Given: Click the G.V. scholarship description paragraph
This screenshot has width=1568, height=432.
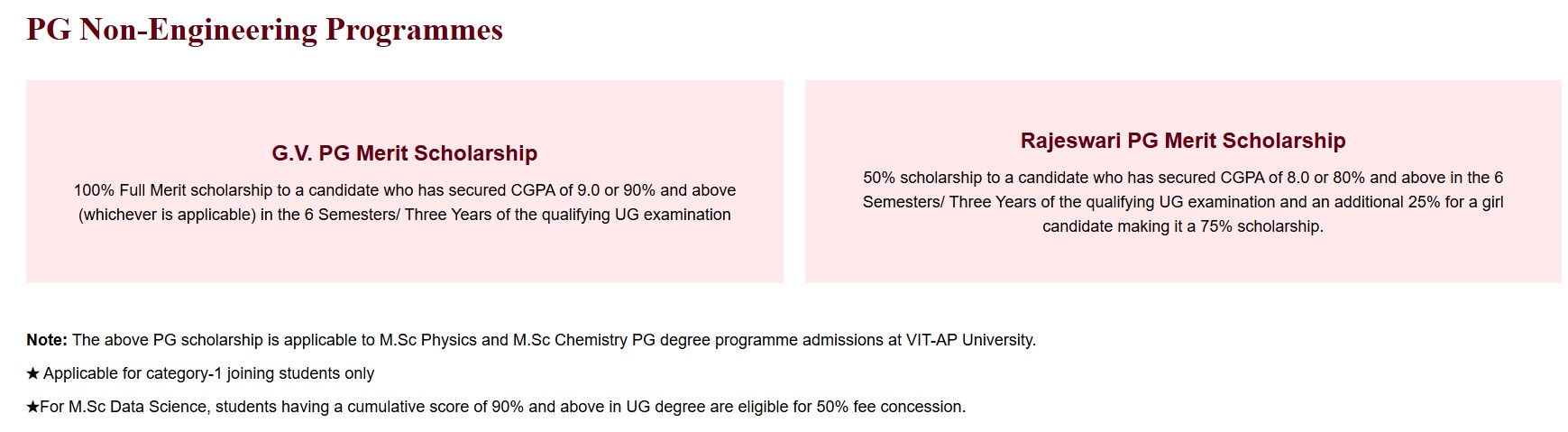Looking at the screenshot, I should click(x=404, y=203).
